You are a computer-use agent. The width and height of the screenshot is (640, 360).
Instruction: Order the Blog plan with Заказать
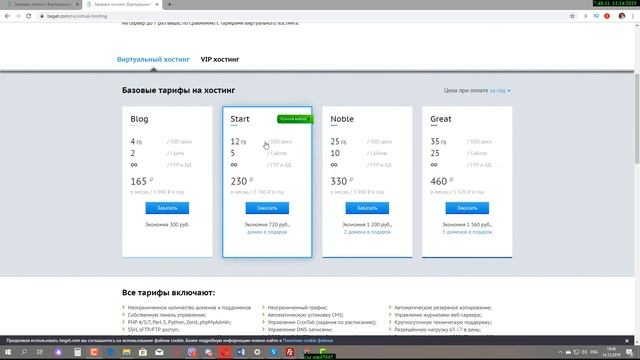pyautogui.click(x=167, y=208)
